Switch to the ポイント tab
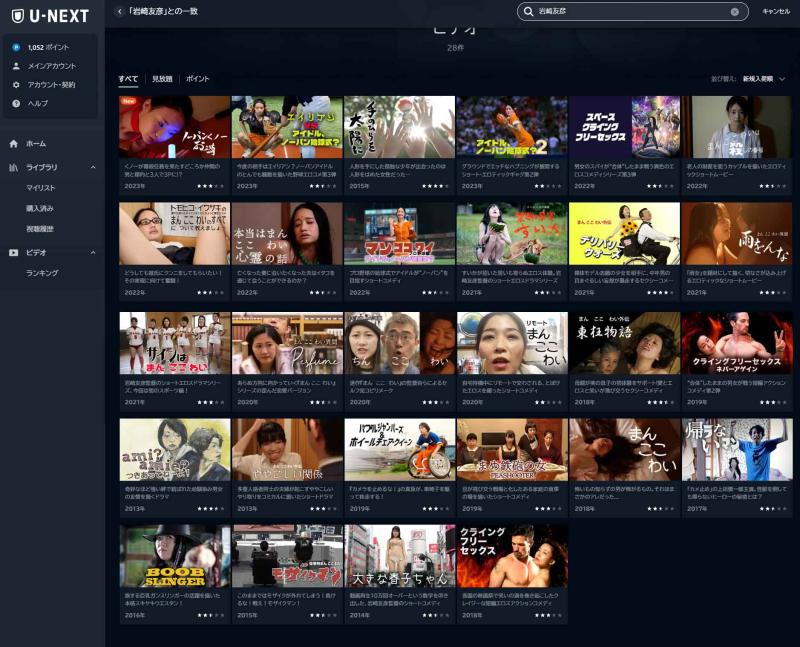 (197, 79)
